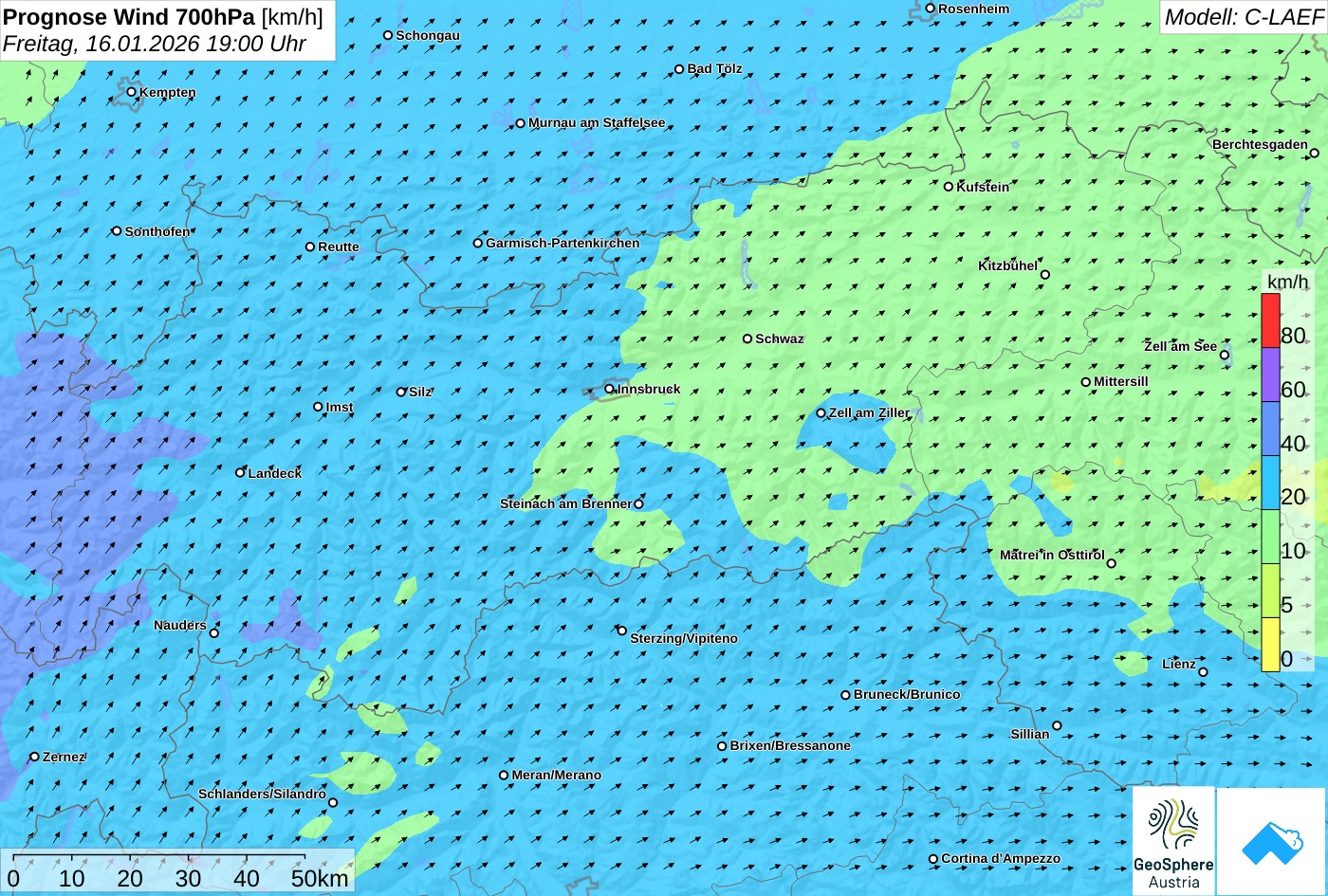Click the Schongau location marker
Image resolution: width=1328 pixels, height=896 pixels.
click(x=387, y=35)
